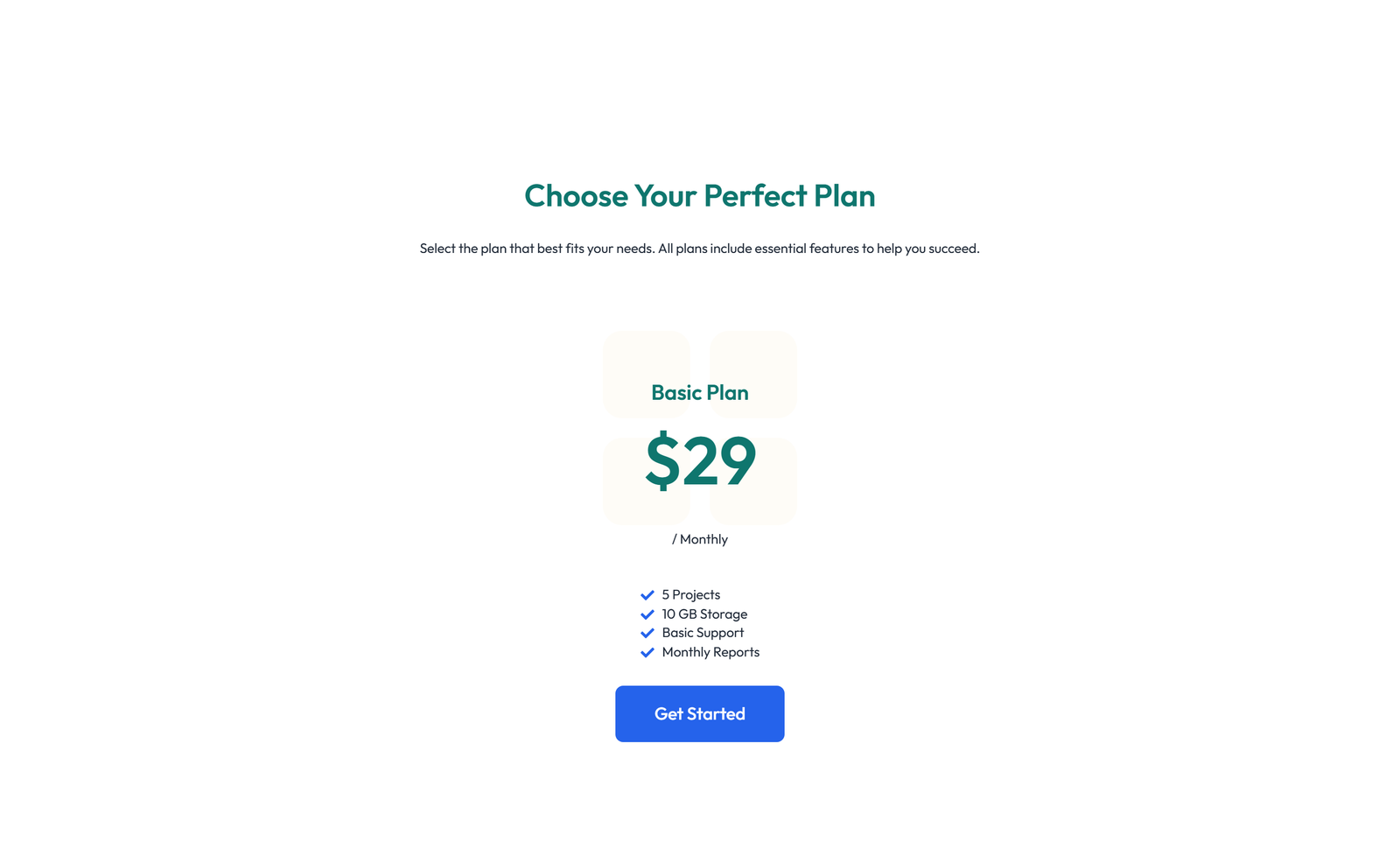The width and height of the screenshot is (1400, 856).
Task: Click the $29 price display
Action: pyautogui.click(x=700, y=463)
